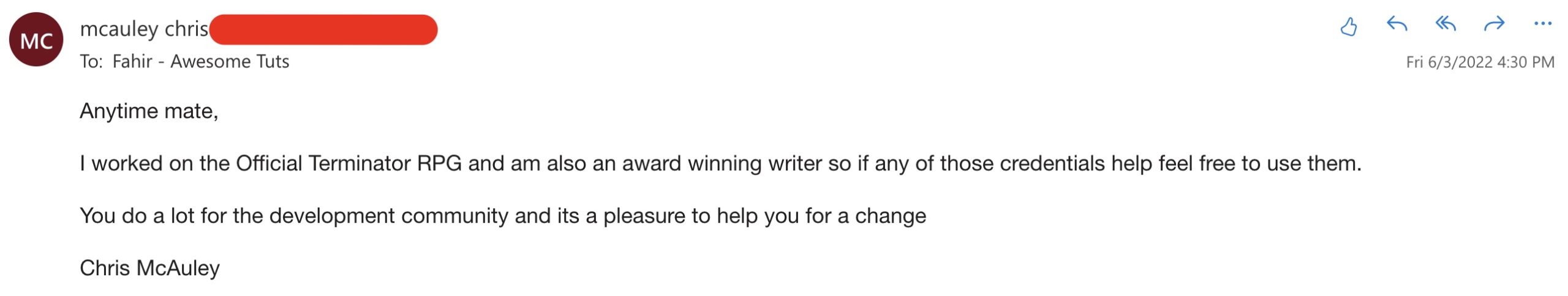
Task: Click the Chris McAuley signature
Action: [149, 268]
